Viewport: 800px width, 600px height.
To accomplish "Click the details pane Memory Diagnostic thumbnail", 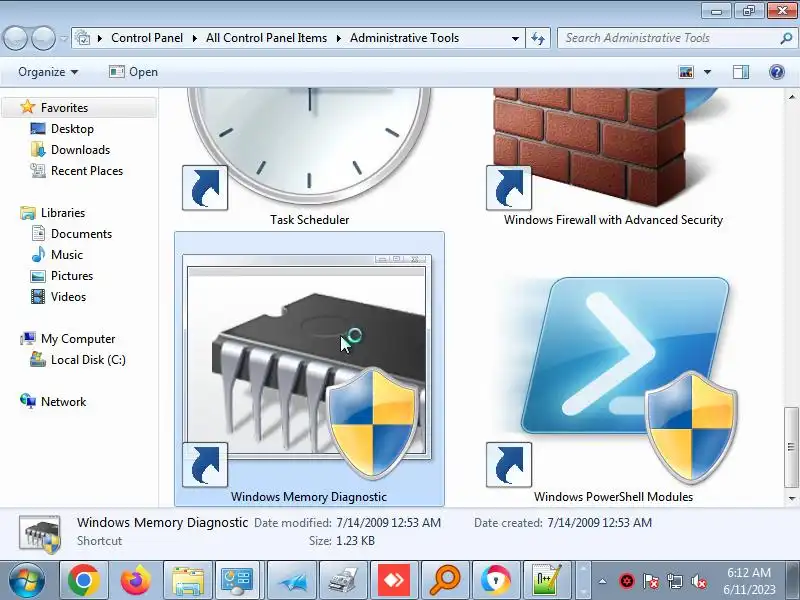I will coord(40,535).
